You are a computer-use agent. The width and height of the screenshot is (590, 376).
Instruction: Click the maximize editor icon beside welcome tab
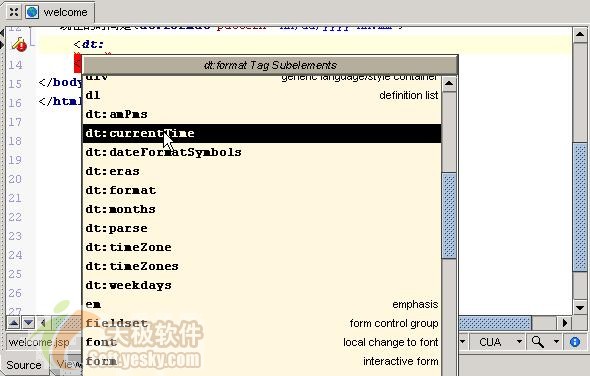pos(14,12)
